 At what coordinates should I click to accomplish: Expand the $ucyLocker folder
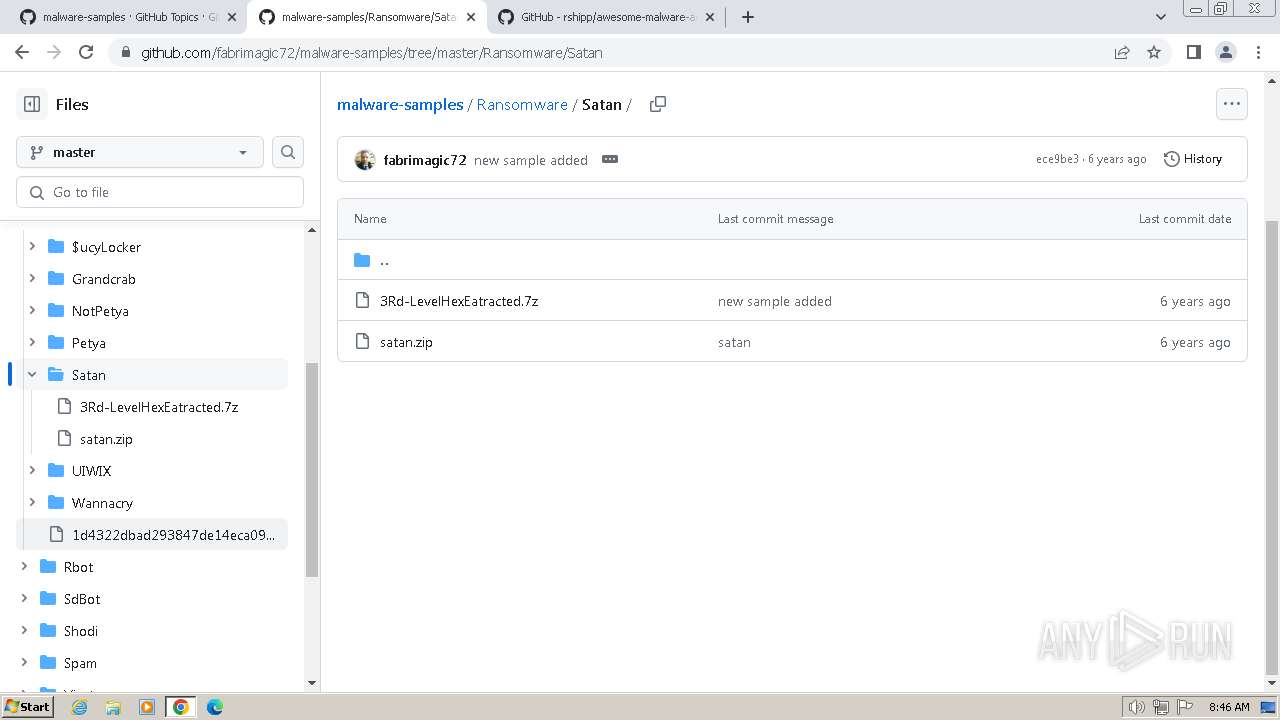pos(32,247)
